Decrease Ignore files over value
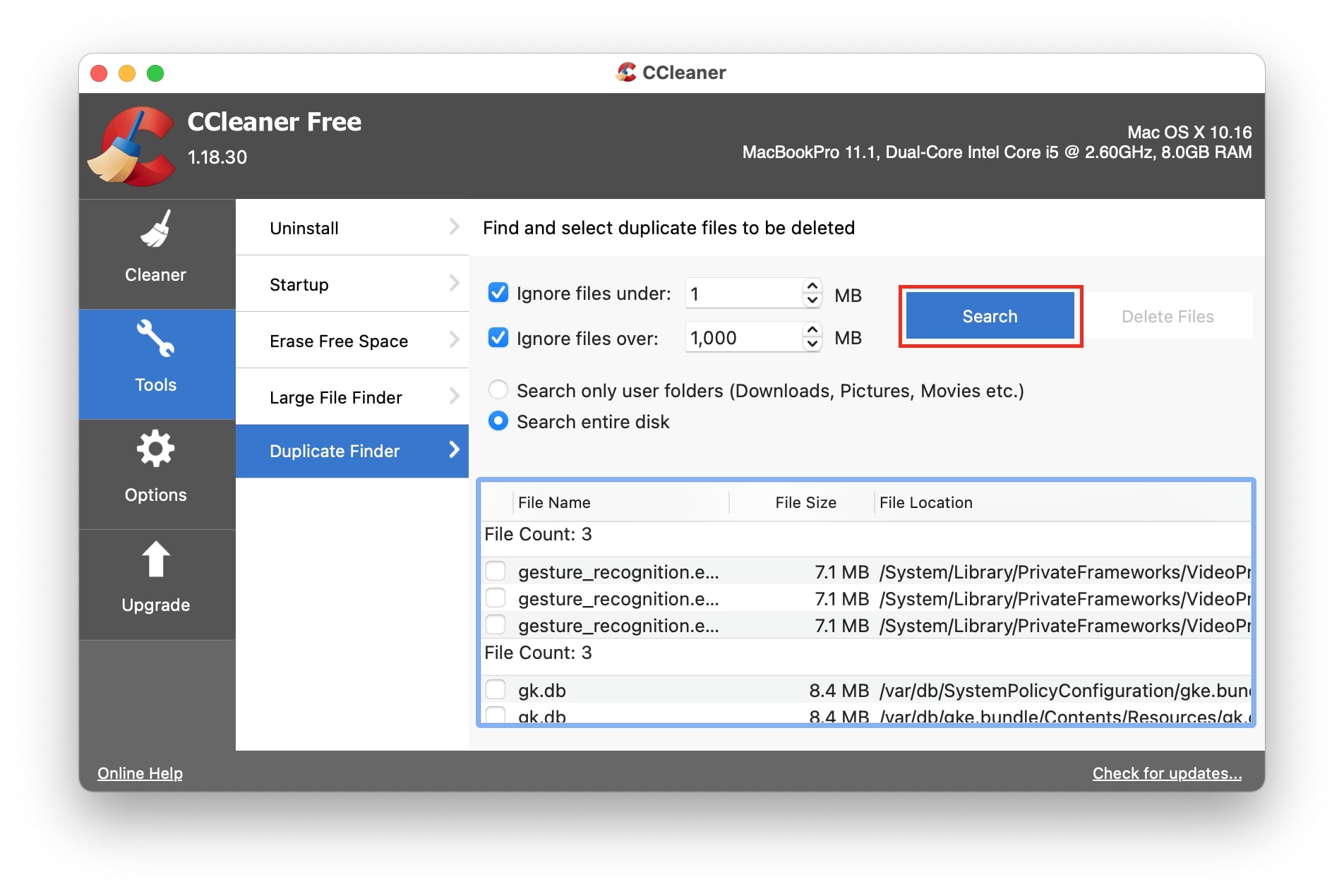Viewport: 1344px width, 896px height. (x=812, y=344)
